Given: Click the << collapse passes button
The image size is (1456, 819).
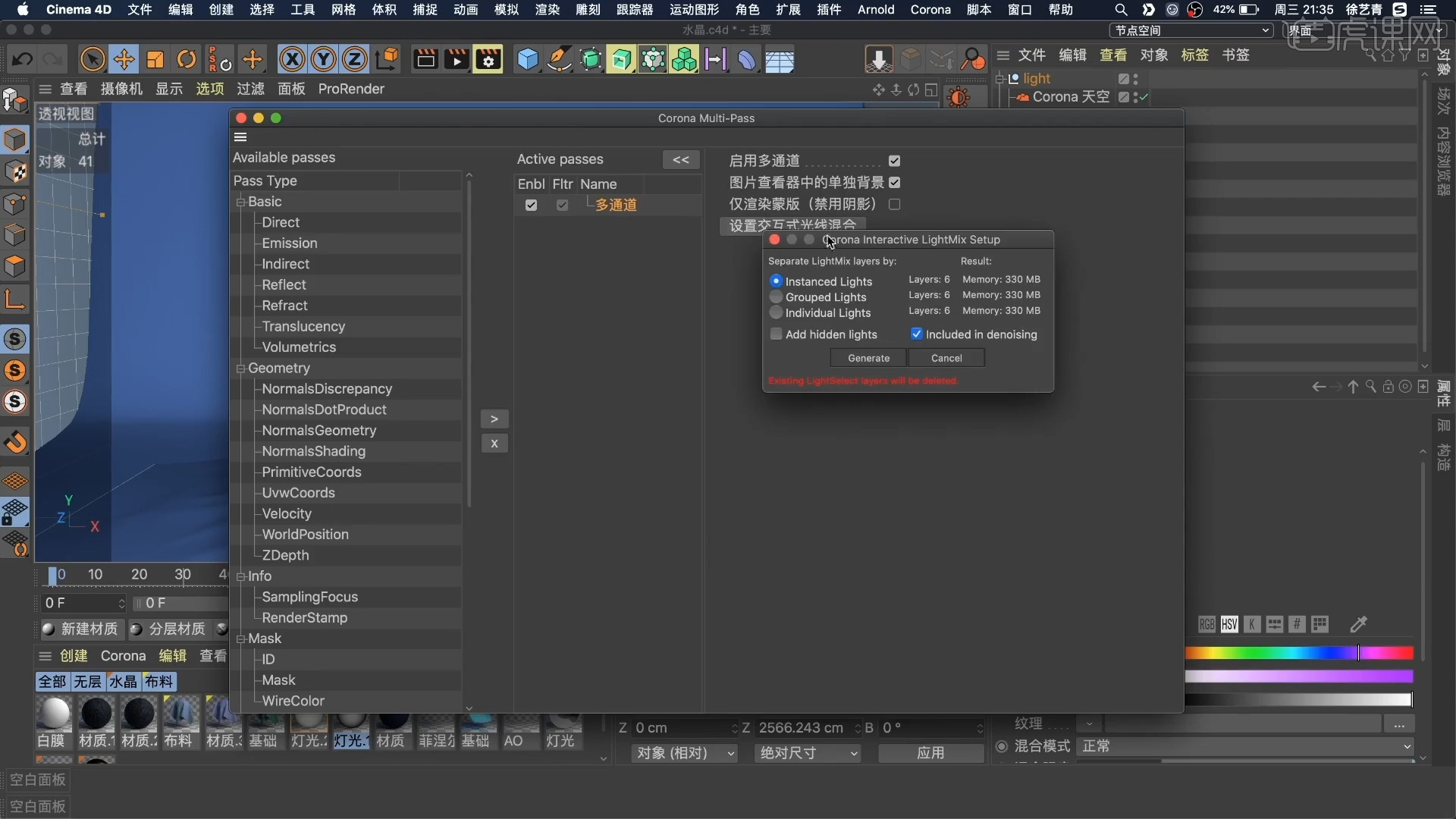Looking at the screenshot, I should tap(681, 160).
